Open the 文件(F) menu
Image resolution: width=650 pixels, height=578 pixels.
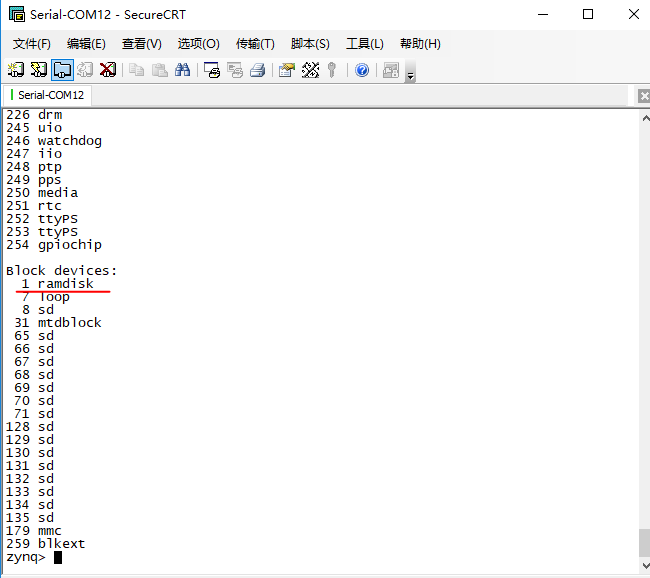click(x=32, y=44)
